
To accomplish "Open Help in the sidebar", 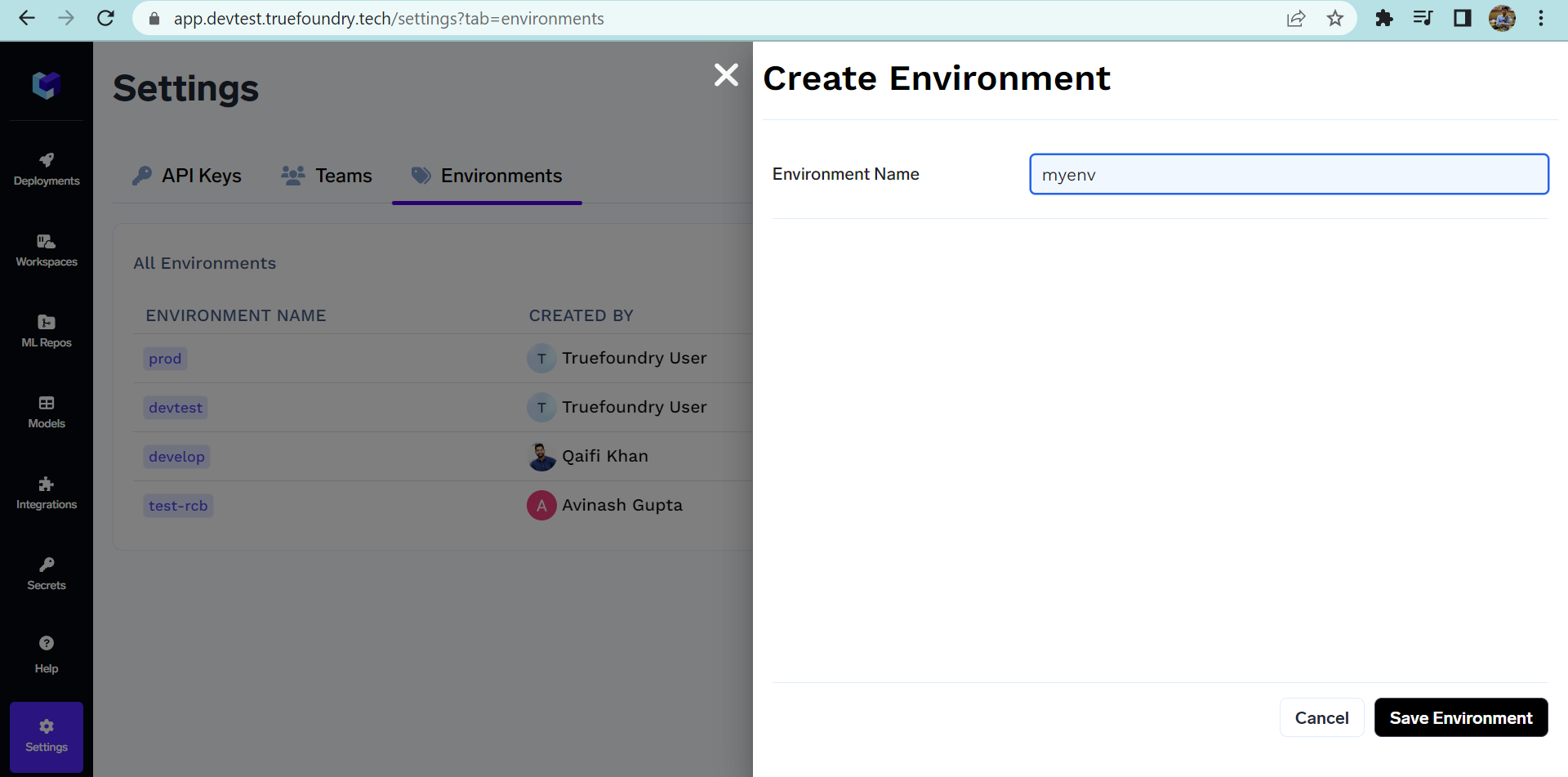I will coord(47,655).
